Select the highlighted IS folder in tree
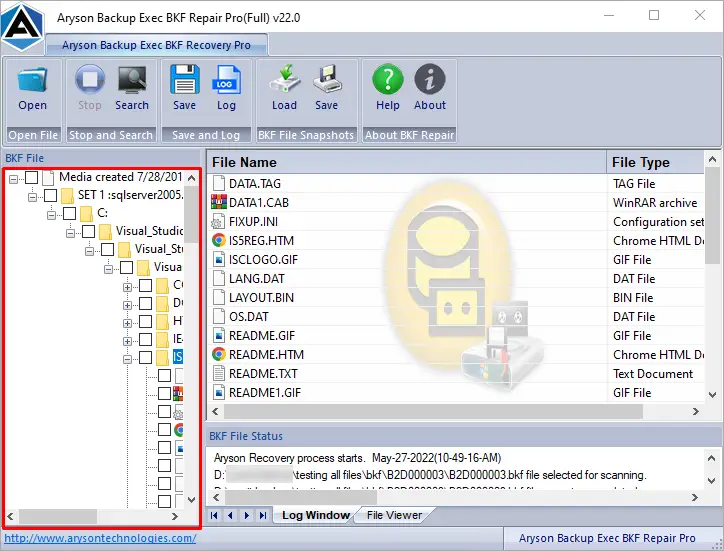 coord(178,357)
